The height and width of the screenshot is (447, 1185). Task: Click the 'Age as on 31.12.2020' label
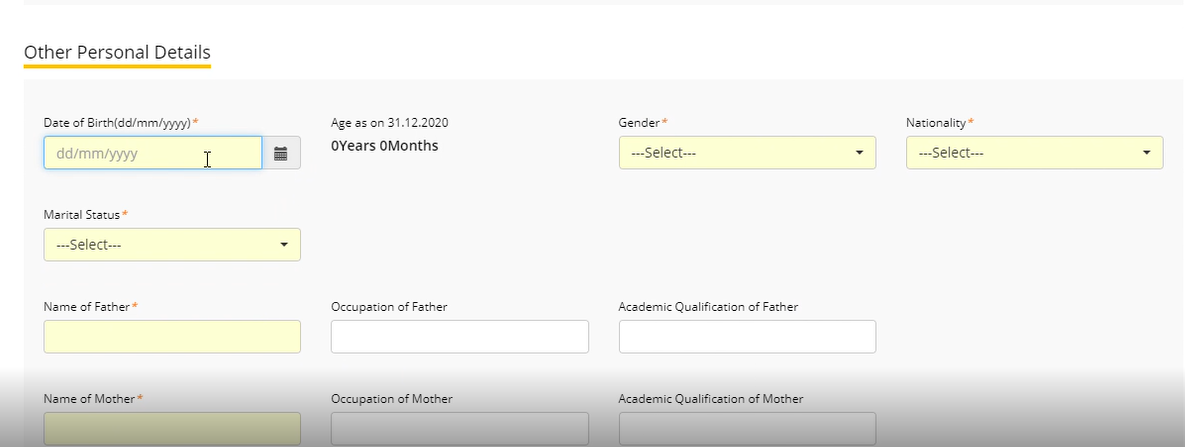[x=390, y=123]
